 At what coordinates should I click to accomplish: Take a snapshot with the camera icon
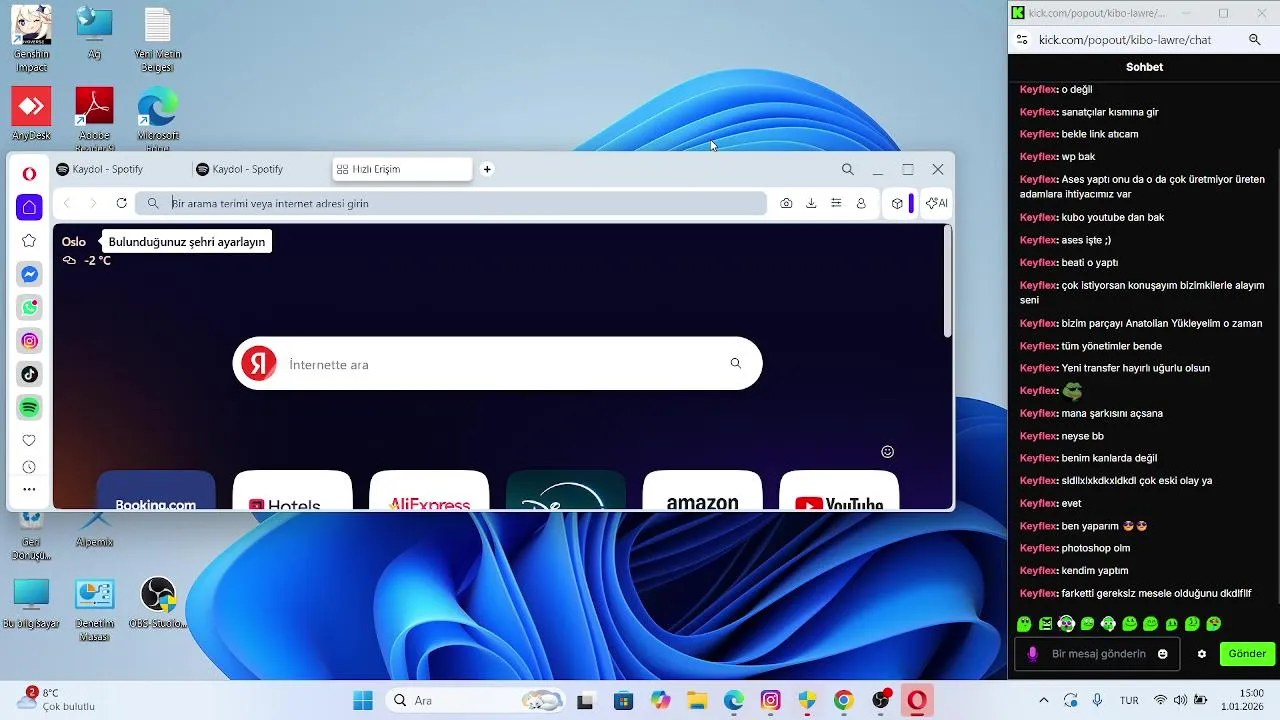[x=786, y=203]
